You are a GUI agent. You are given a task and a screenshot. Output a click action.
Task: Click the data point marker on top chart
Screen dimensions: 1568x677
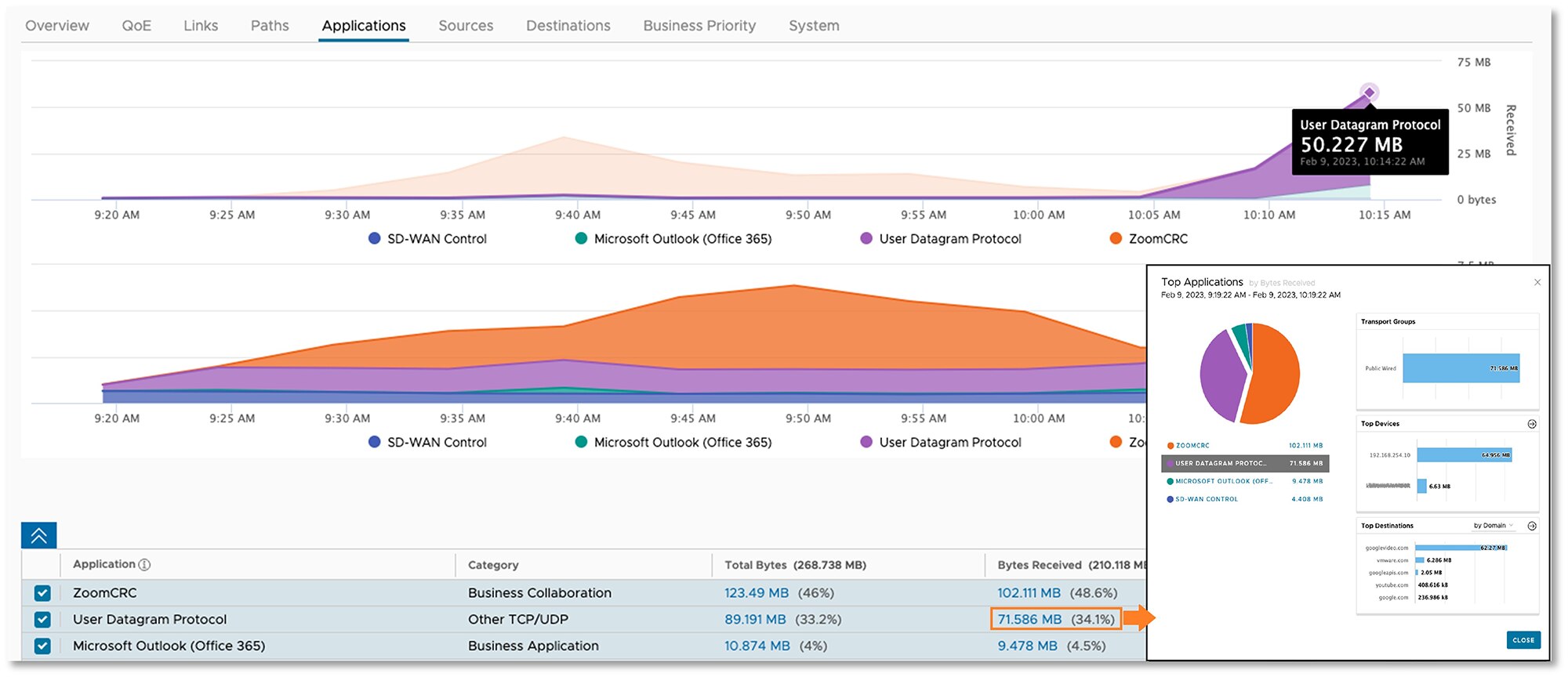tap(1369, 92)
